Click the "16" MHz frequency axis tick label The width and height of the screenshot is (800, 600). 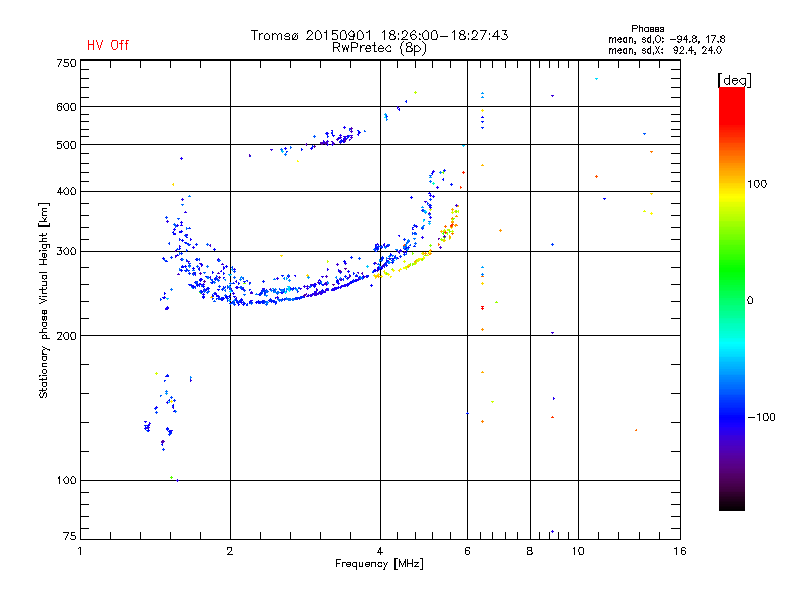coord(680,551)
